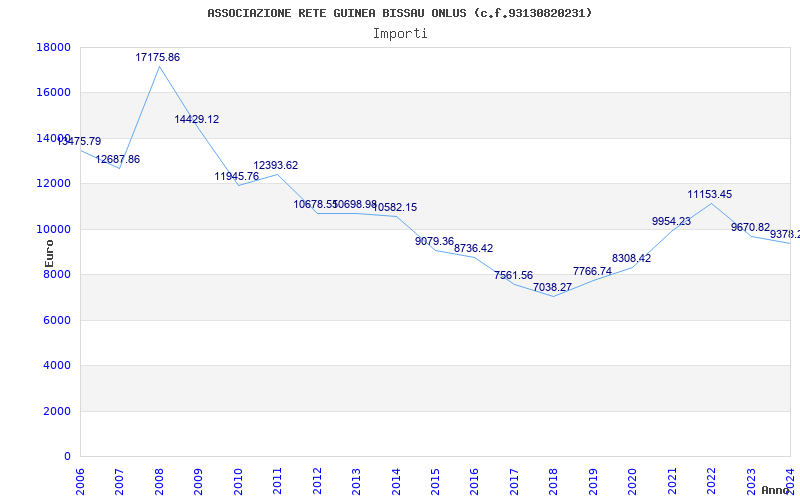Select the 9079.36 data label
Viewport: 800px width, 500px height.
tap(434, 241)
